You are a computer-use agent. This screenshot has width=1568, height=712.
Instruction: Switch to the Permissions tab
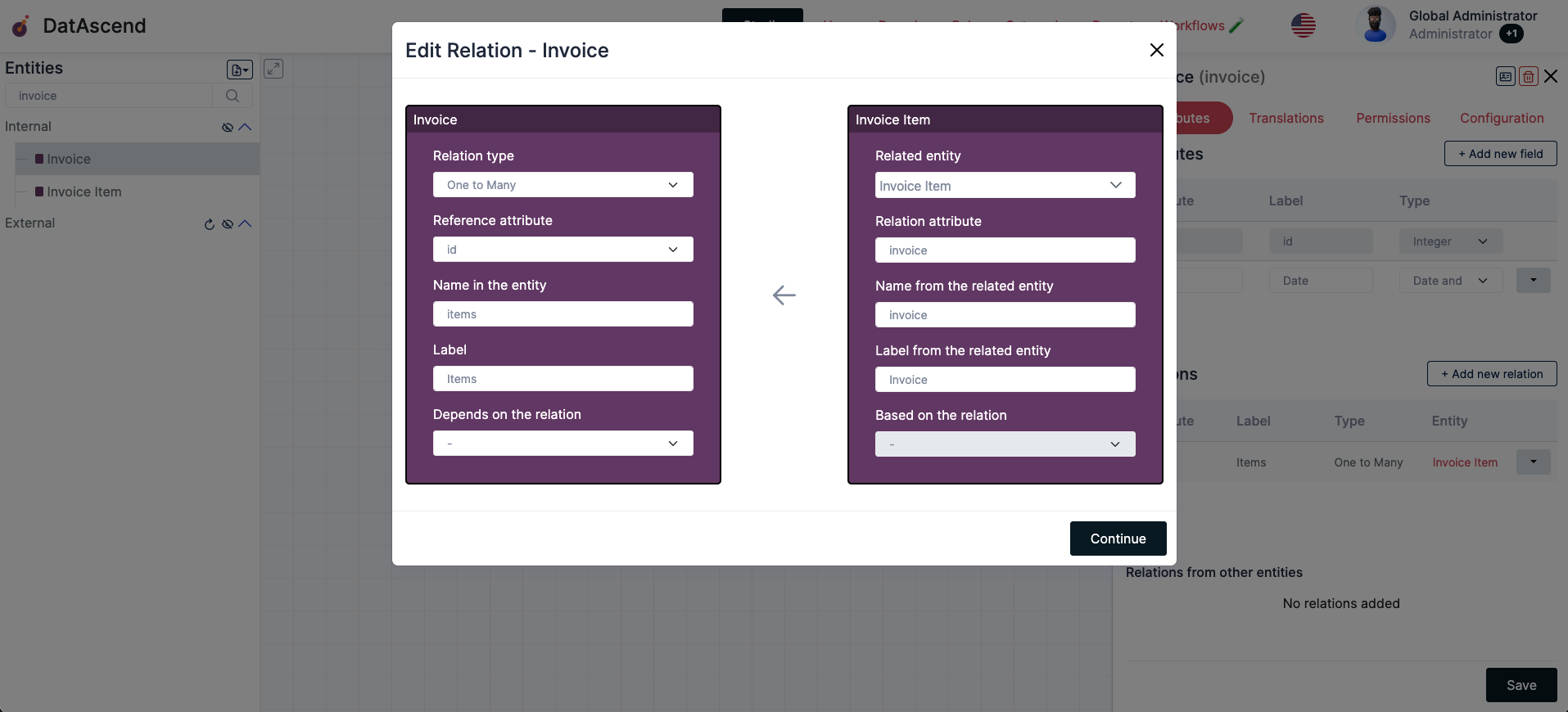(1393, 118)
